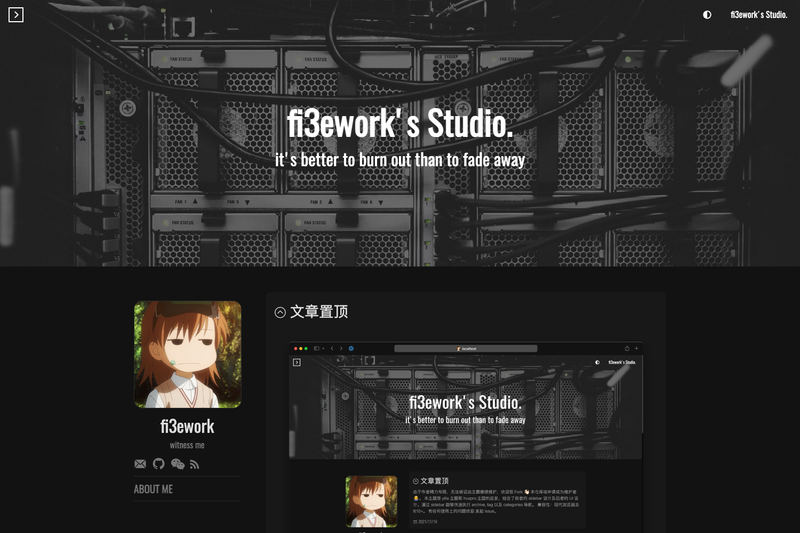Click the fi3ework author name
This screenshot has width=800, height=533.
click(x=187, y=426)
